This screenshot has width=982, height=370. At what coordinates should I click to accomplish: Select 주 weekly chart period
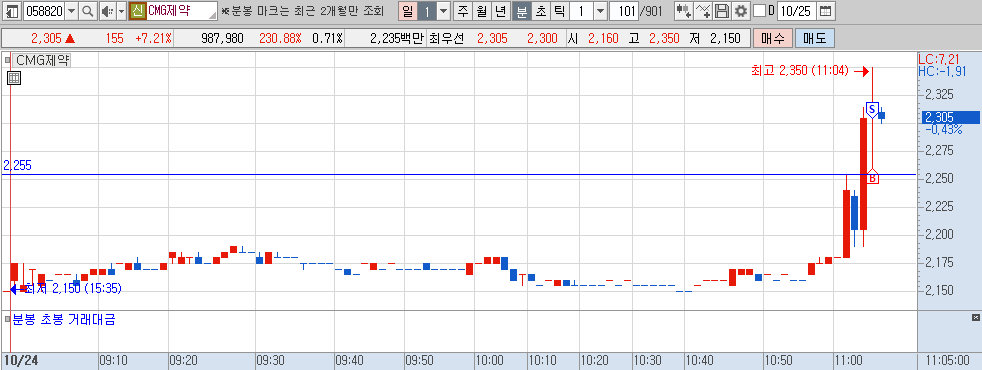point(463,11)
